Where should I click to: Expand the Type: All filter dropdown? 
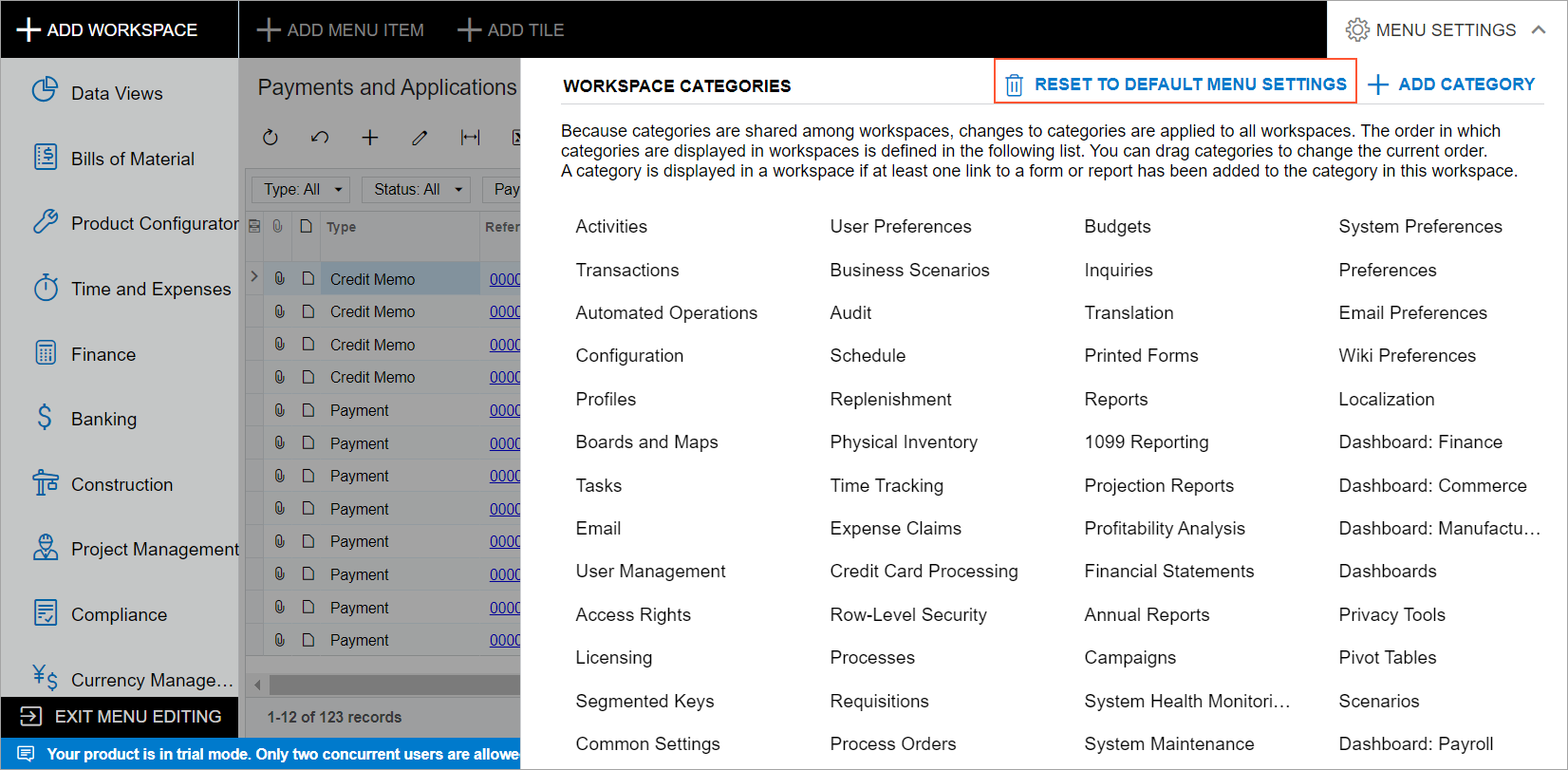click(301, 190)
